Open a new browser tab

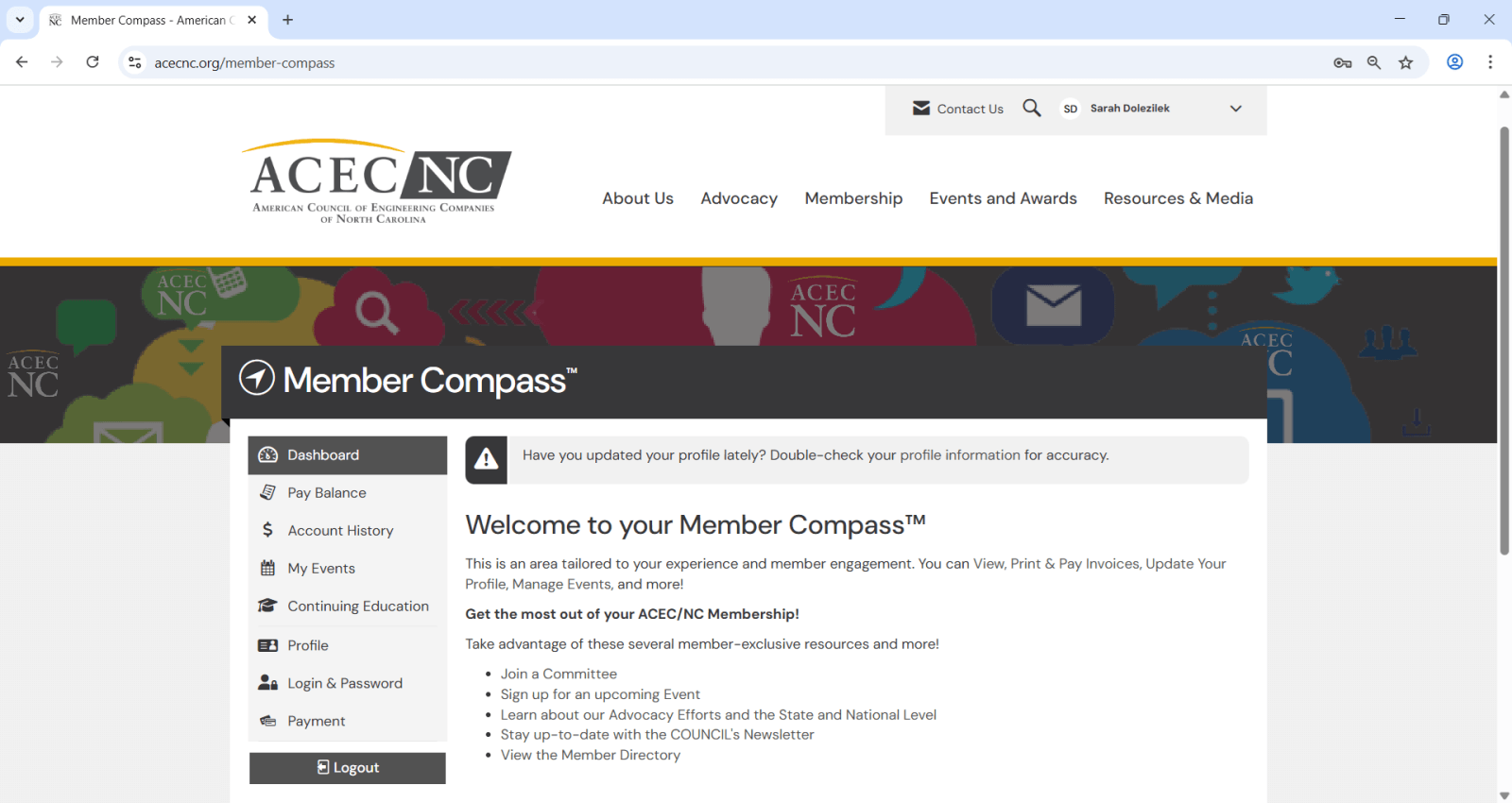288,20
